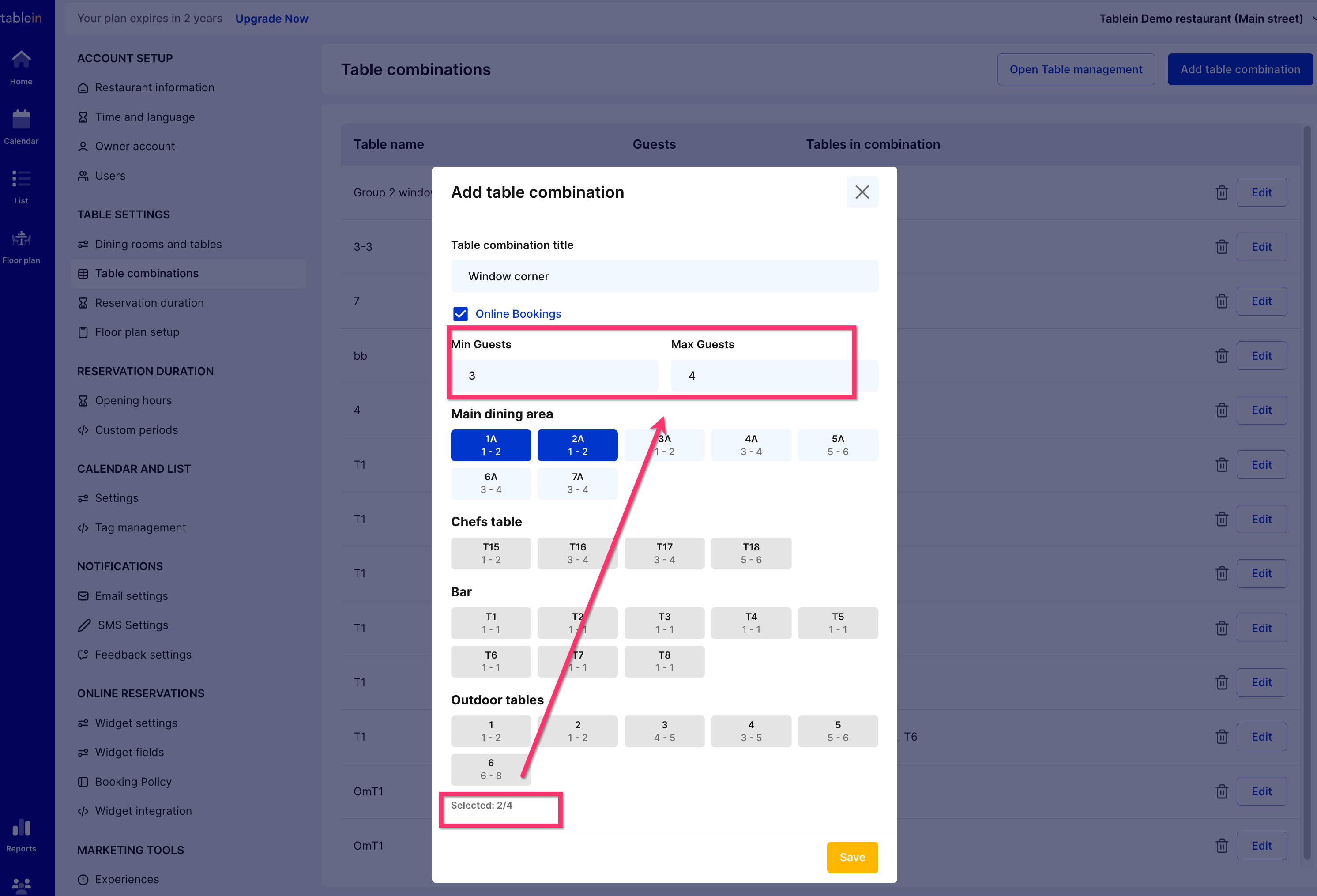Save the table combination

(x=852, y=857)
